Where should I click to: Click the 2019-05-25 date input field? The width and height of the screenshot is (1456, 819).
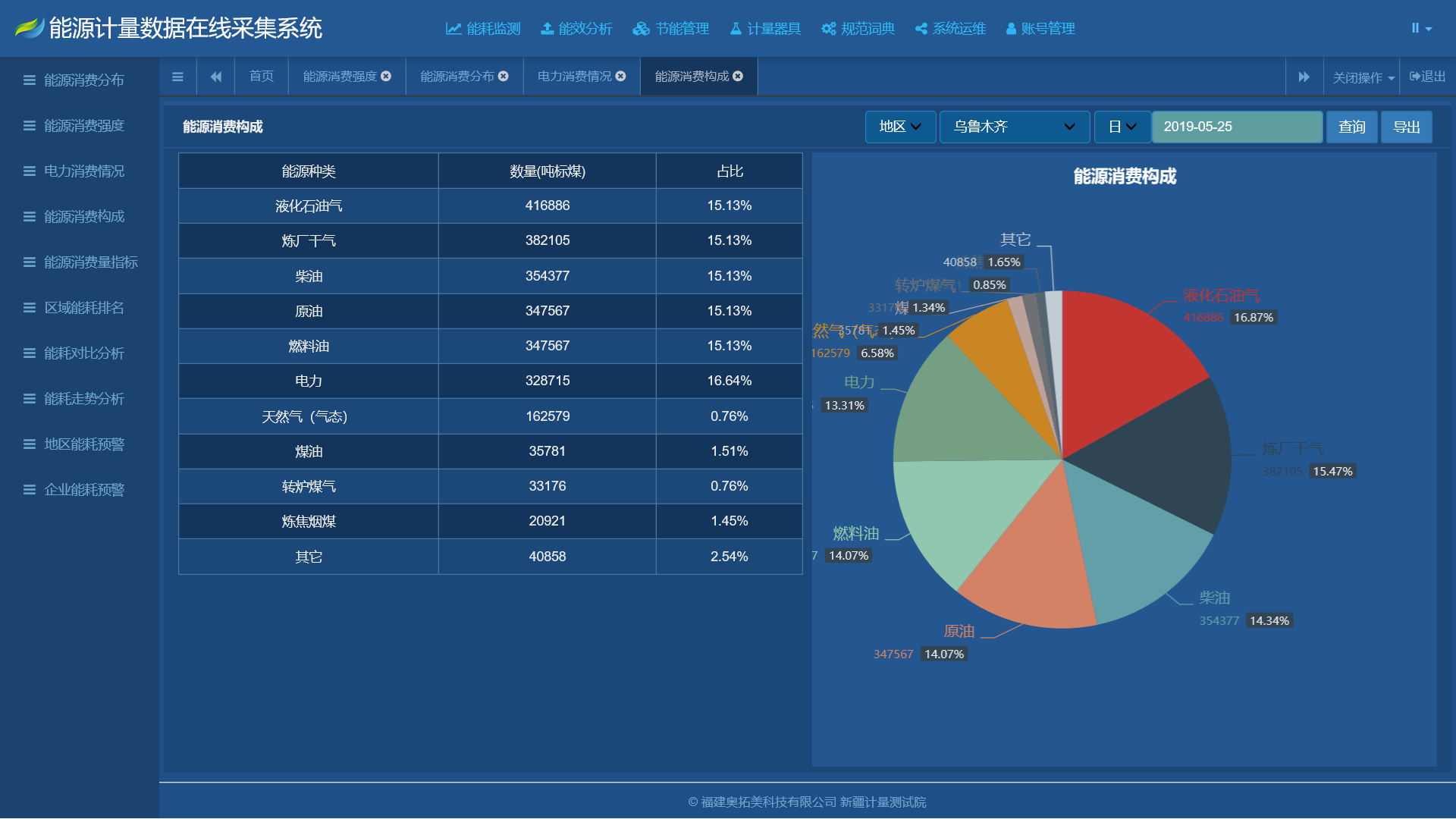click(x=1237, y=127)
